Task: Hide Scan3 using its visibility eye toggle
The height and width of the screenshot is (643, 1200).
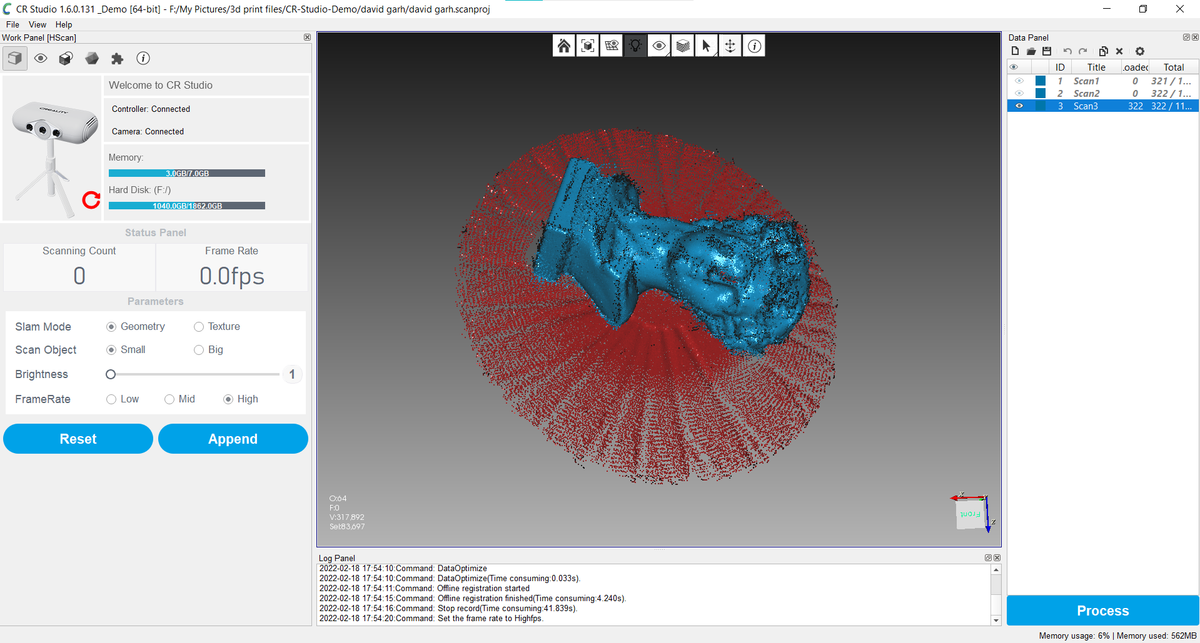Action: click(x=1019, y=105)
